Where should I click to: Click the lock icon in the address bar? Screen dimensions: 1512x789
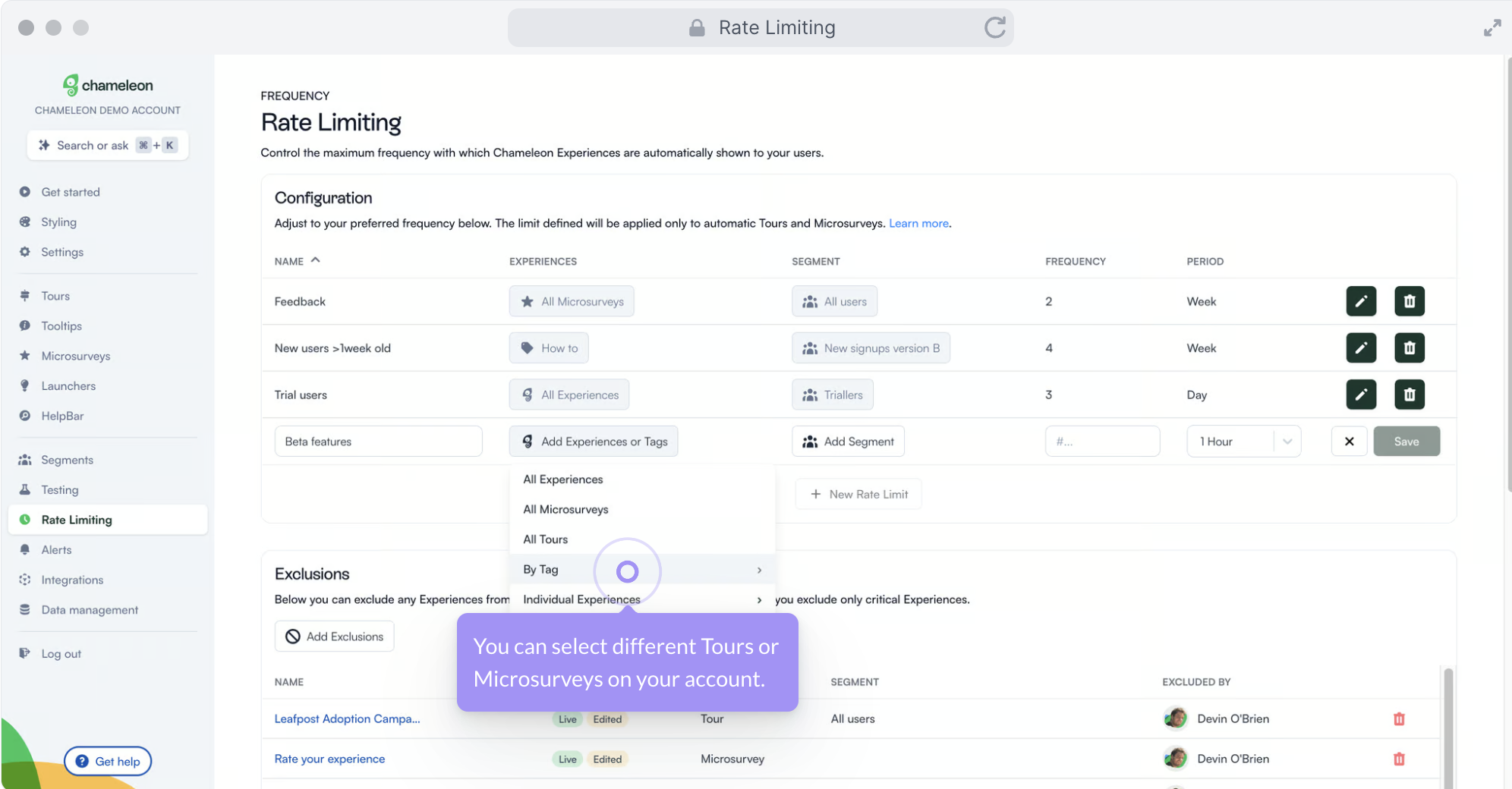coord(697,28)
